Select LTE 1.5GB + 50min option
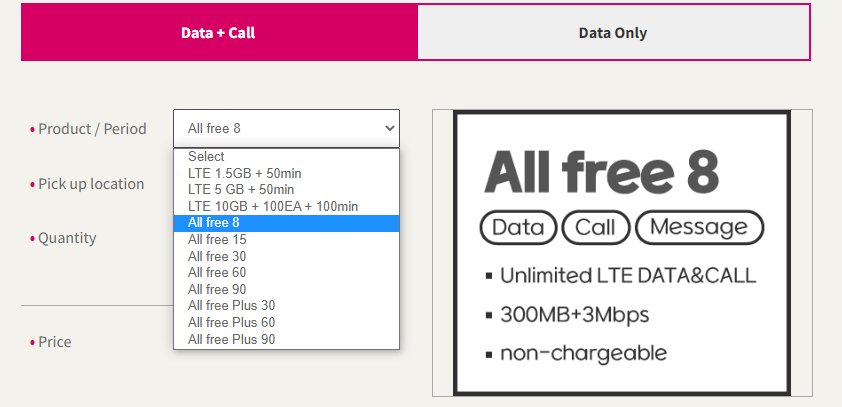This screenshot has height=407, width=842. click(245, 173)
